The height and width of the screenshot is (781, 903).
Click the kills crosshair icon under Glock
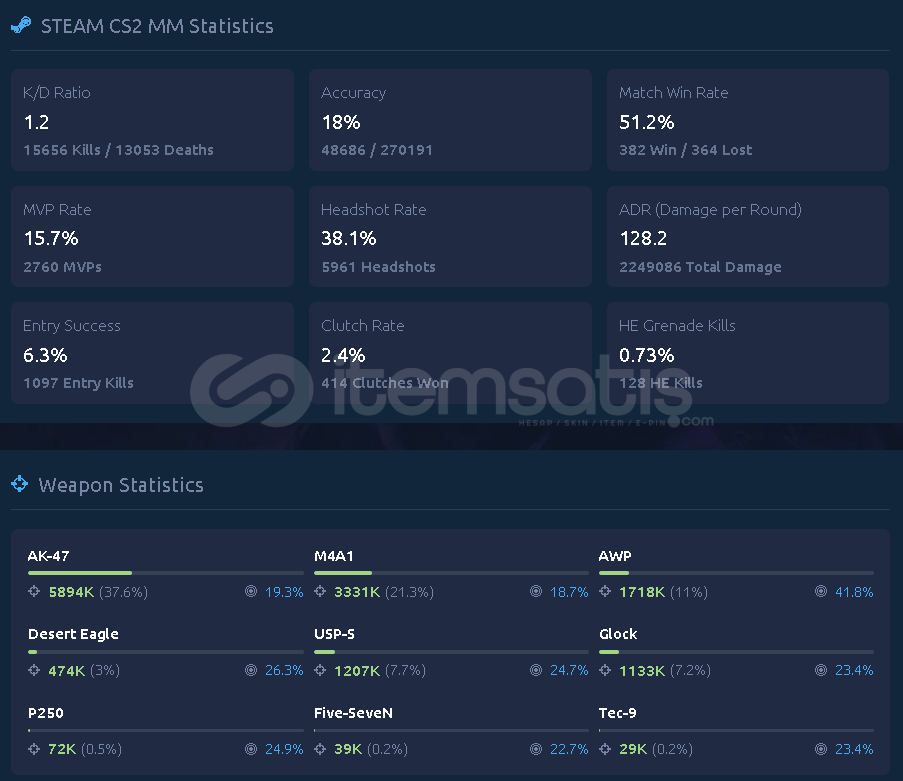(x=605, y=670)
